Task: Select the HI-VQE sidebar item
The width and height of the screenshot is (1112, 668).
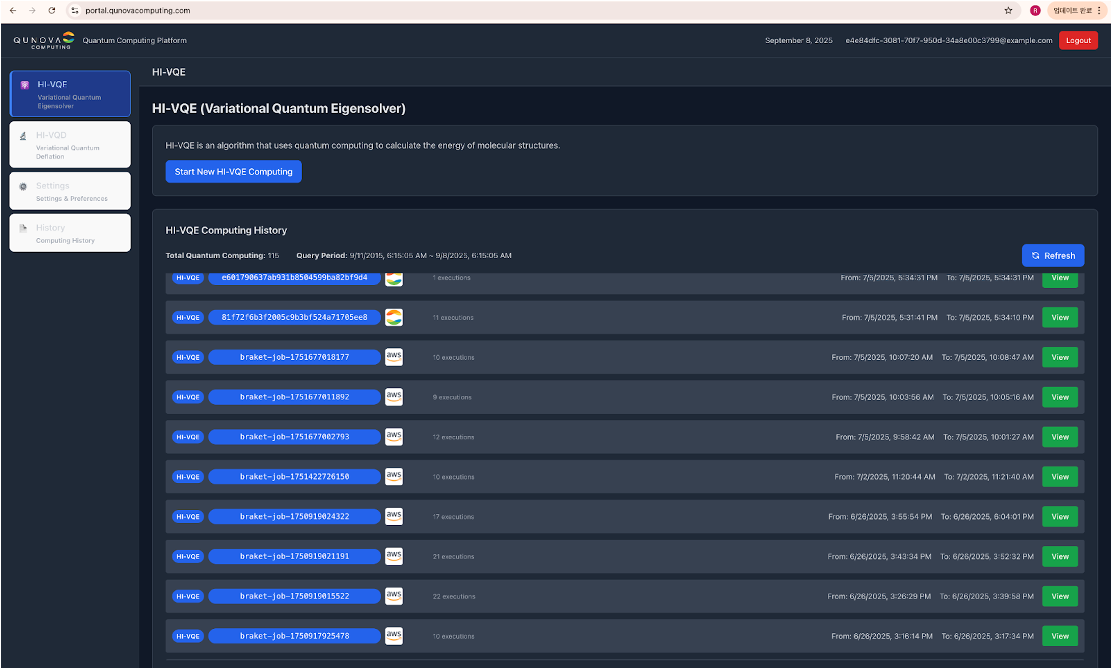Action: pyautogui.click(x=70, y=94)
